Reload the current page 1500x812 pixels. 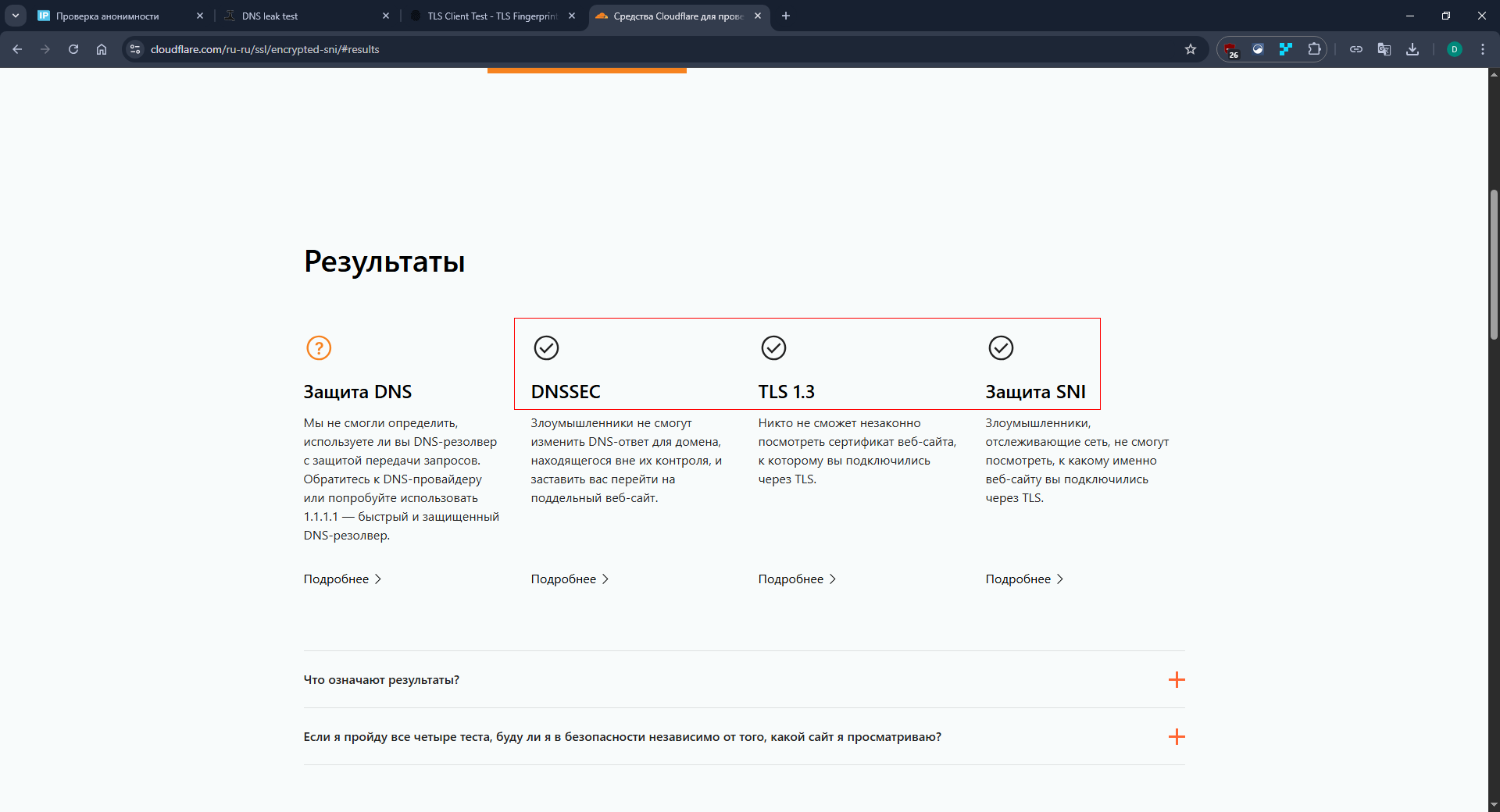(x=73, y=49)
